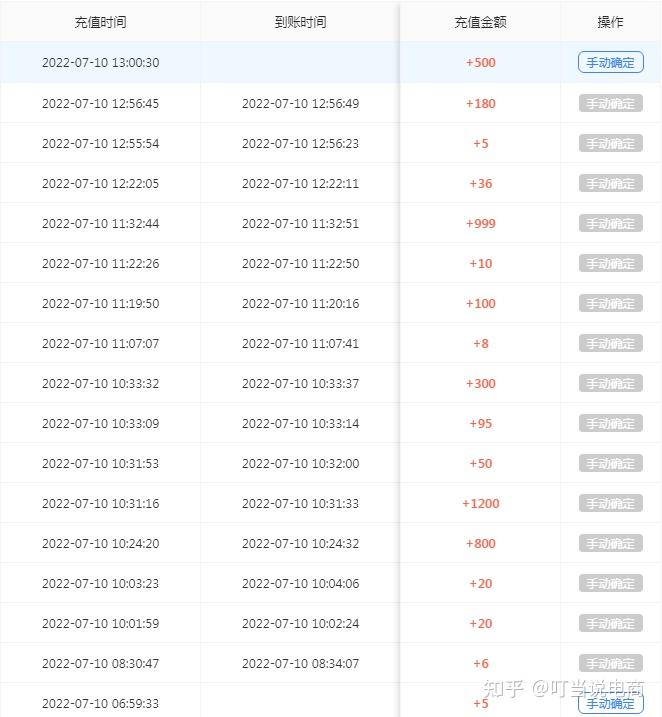The height and width of the screenshot is (717, 662).
Task: Select recharge time 2022-07-10 13:00:30 cell
Action: (100, 63)
